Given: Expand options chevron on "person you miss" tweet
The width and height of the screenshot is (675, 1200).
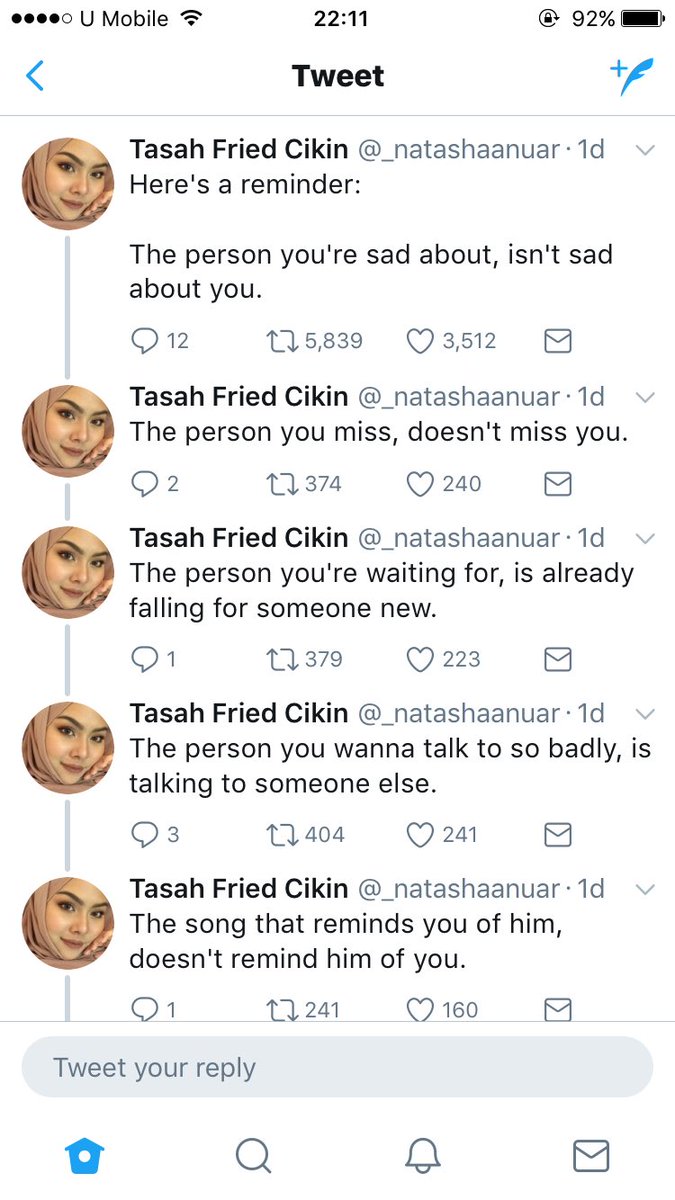Looking at the screenshot, I should pyautogui.click(x=645, y=397).
